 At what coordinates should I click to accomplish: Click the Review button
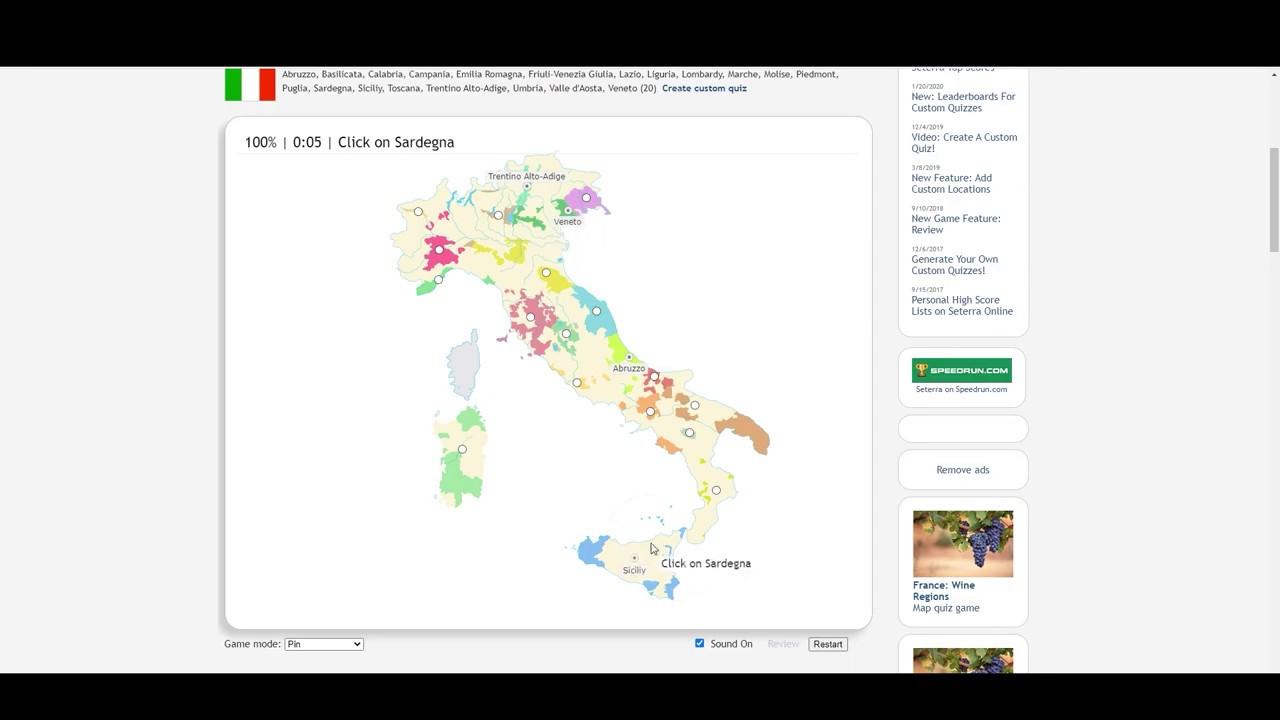(x=783, y=644)
